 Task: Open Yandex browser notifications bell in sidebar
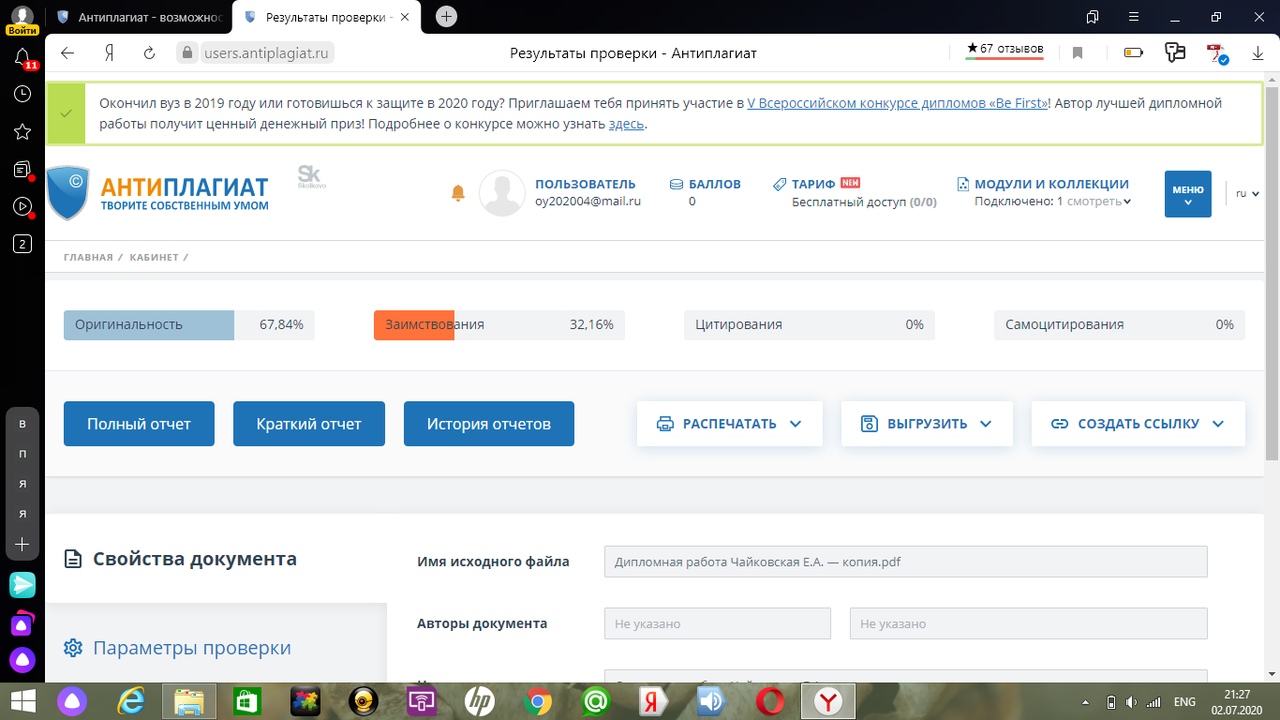[22, 57]
